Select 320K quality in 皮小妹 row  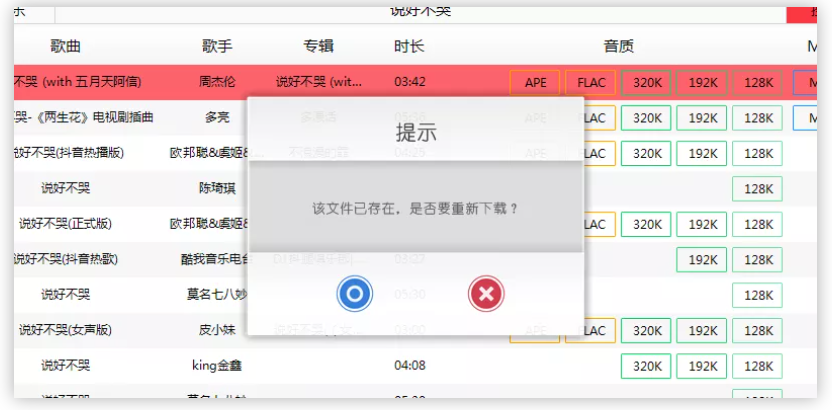[646, 331]
